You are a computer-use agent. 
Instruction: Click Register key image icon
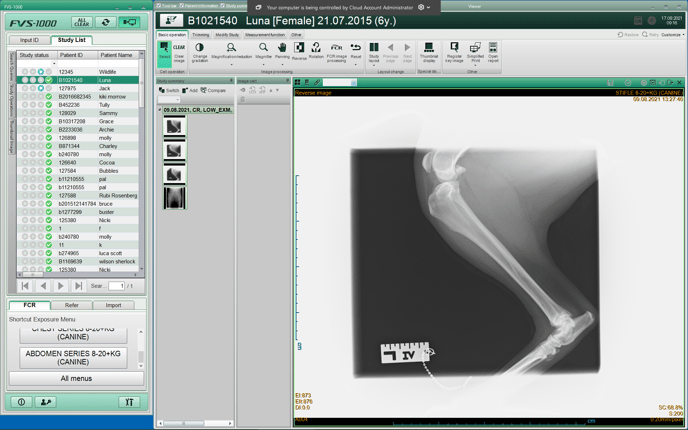pos(454,50)
